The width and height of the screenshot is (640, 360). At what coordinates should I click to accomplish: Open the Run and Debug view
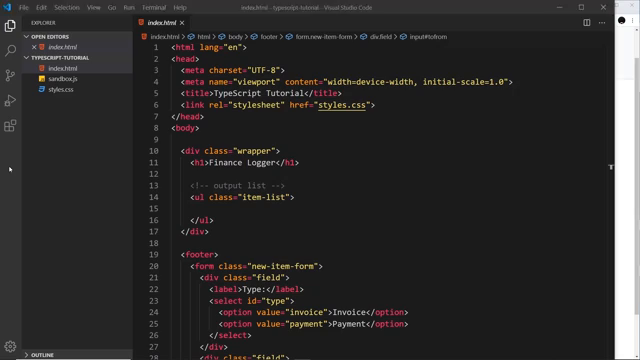coord(10,100)
